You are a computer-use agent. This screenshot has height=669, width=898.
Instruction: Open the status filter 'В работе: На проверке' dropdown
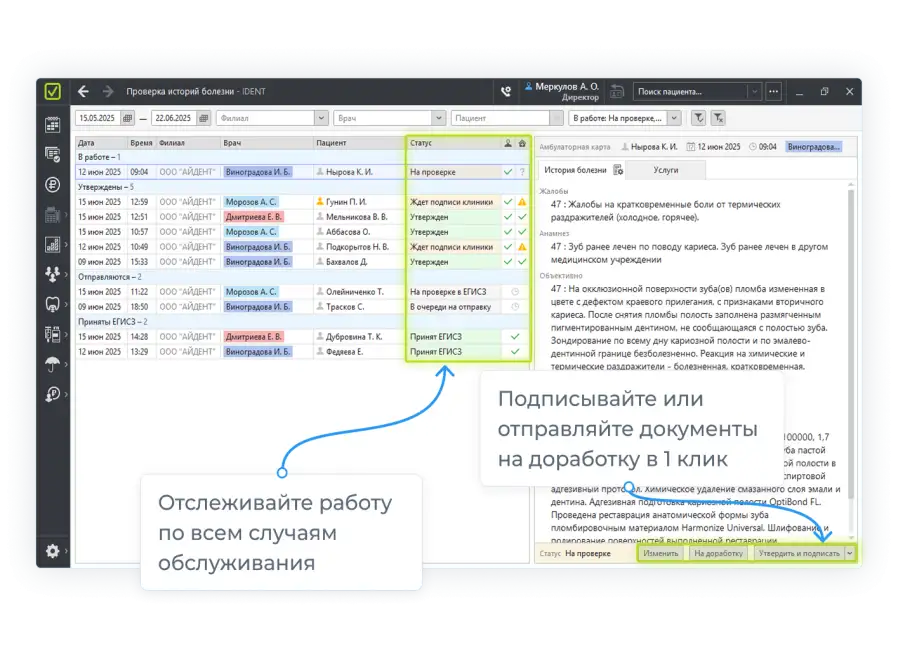pos(673,118)
